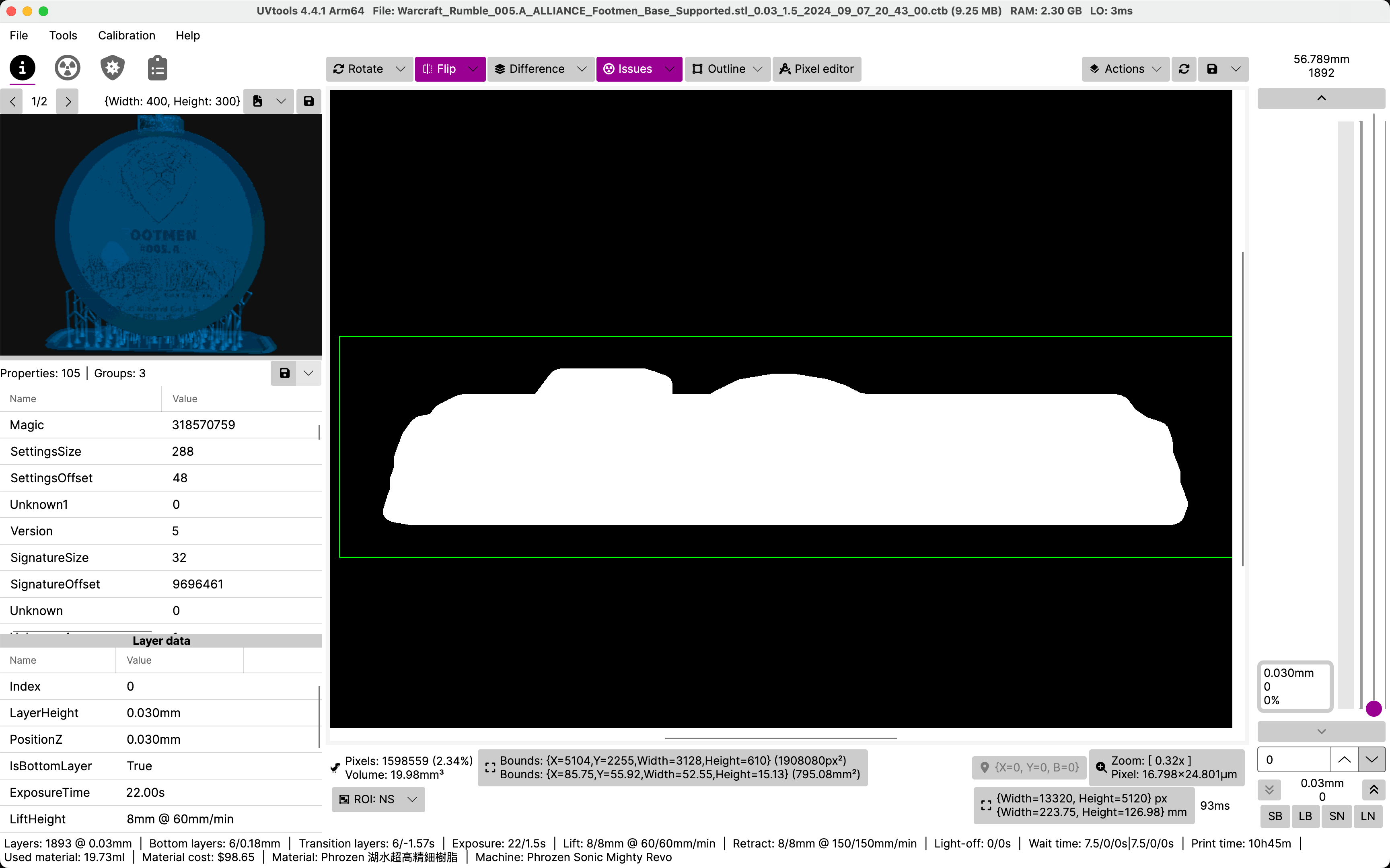Screen dimensions: 1390x868
Task: Open the file Information tab icon
Action: pos(23,68)
